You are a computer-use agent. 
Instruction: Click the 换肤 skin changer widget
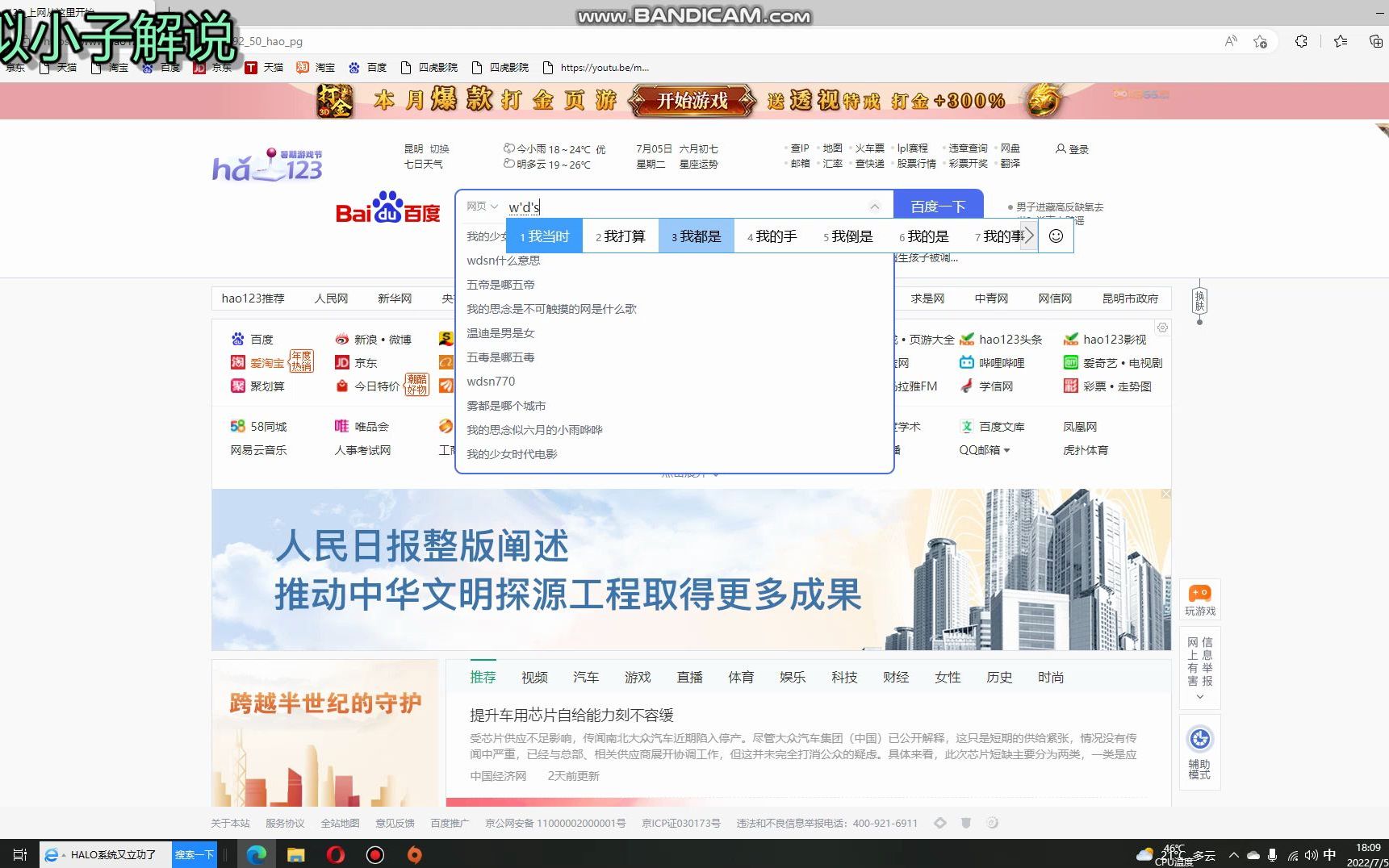pyautogui.click(x=1199, y=302)
